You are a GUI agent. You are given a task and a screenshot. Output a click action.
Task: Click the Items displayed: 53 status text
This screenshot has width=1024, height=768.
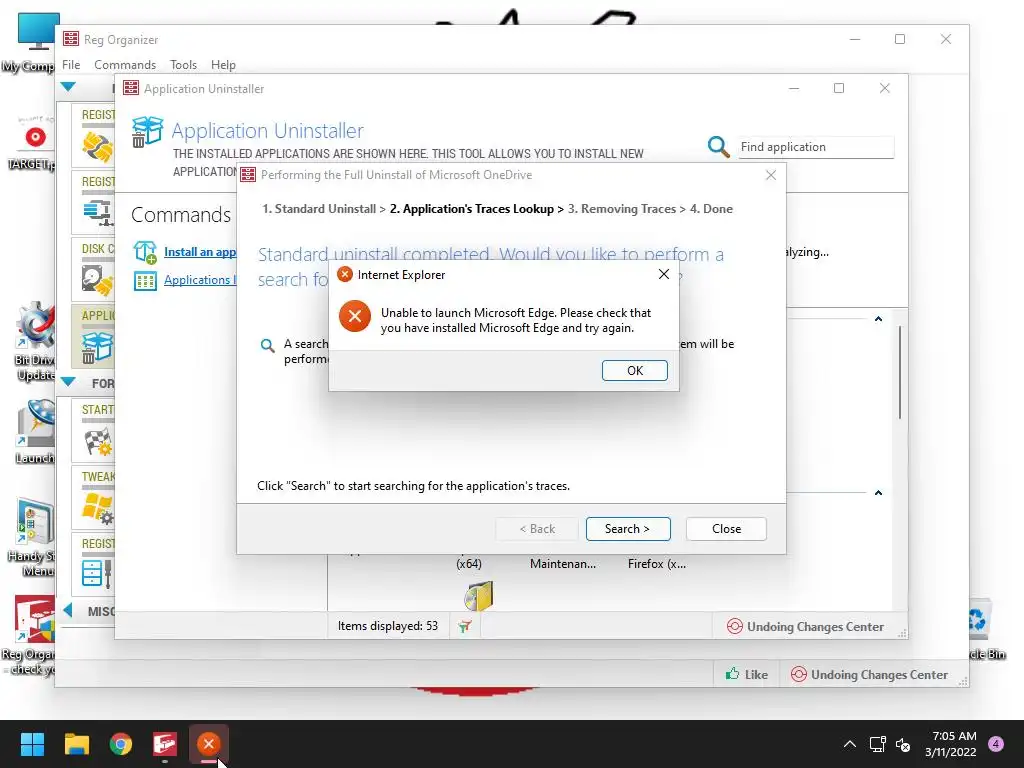(x=387, y=626)
